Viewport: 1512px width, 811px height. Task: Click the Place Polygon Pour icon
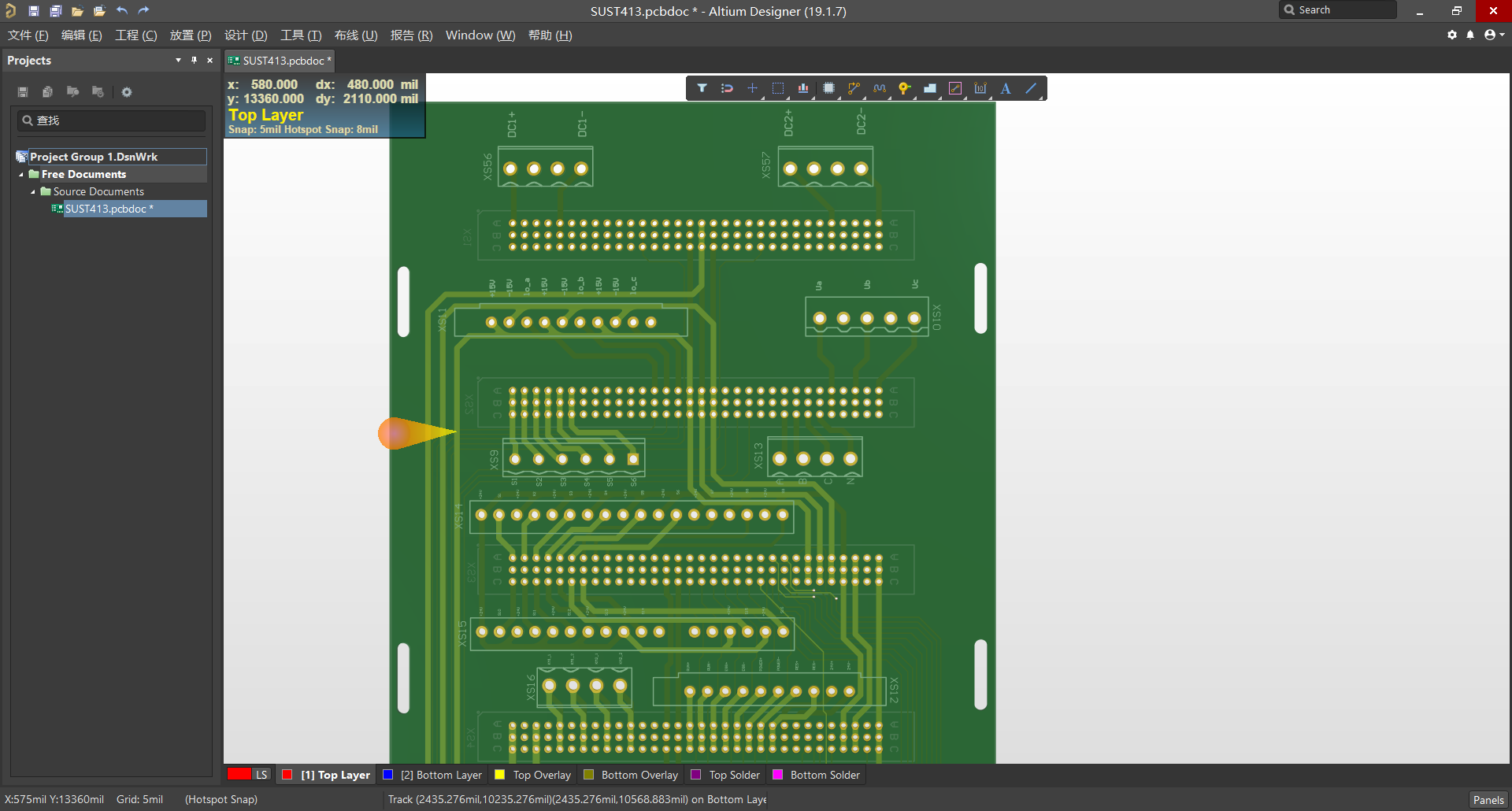pos(930,88)
